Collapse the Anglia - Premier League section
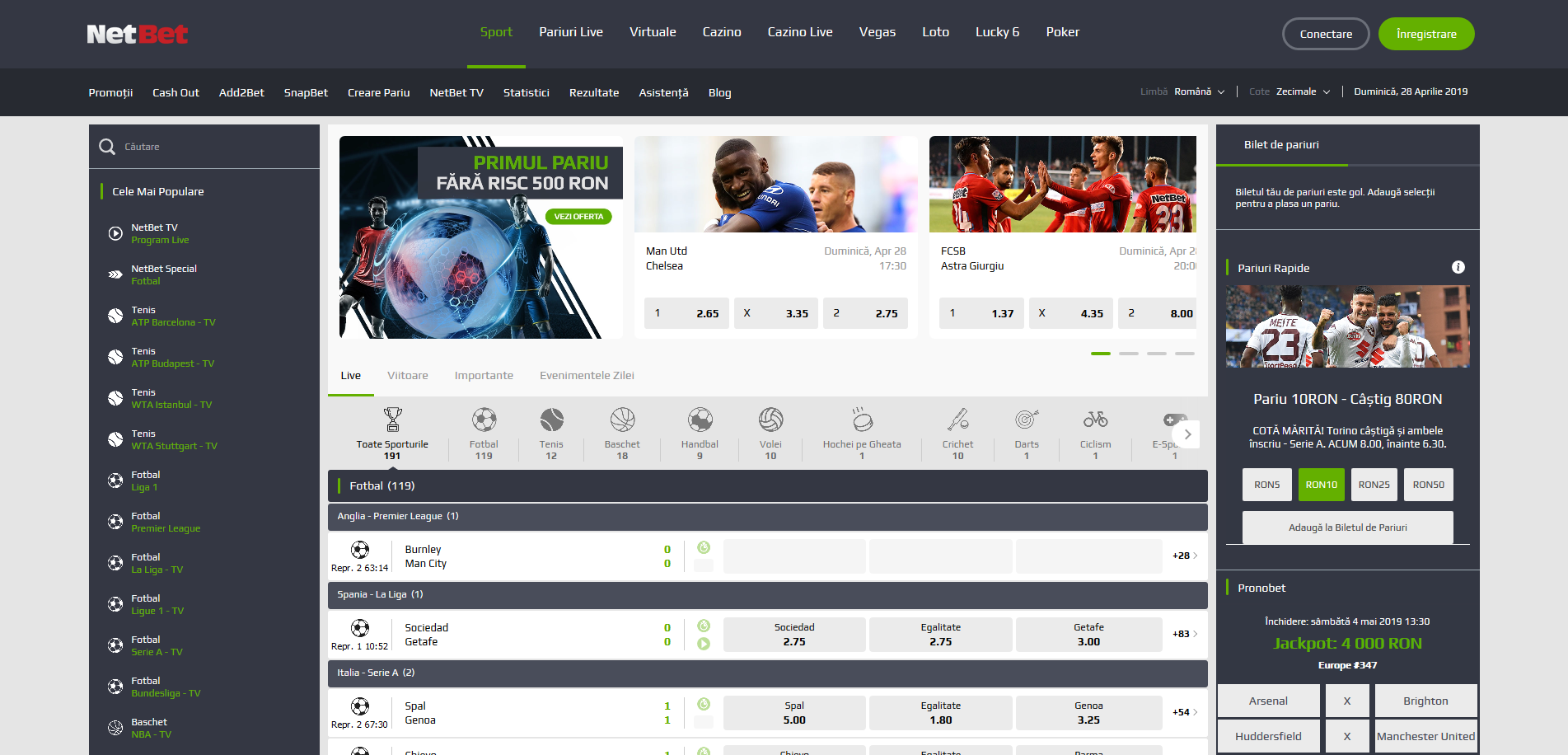1568x755 pixels. coord(767,516)
